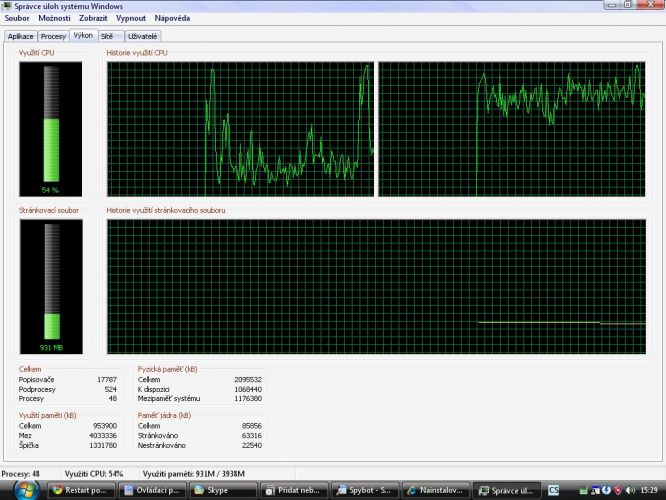Click the Task Manager title bar icon
The height and width of the screenshot is (500, 666).
tap(7, 6)
